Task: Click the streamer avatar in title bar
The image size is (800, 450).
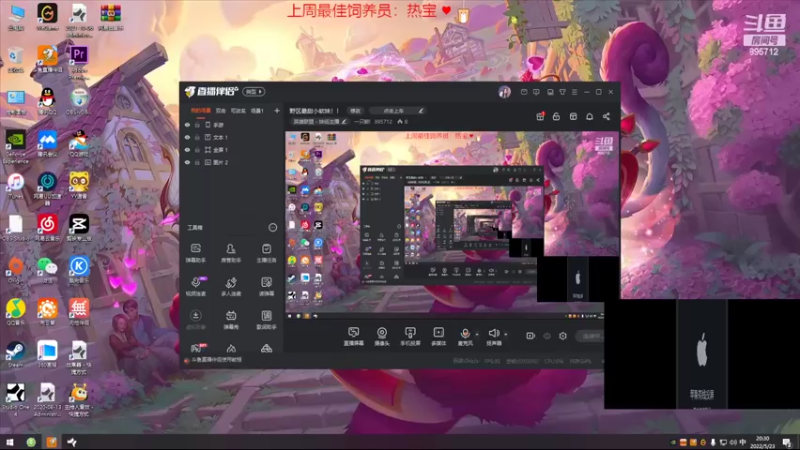Action: pyautogui.click(x=504, y=92)
